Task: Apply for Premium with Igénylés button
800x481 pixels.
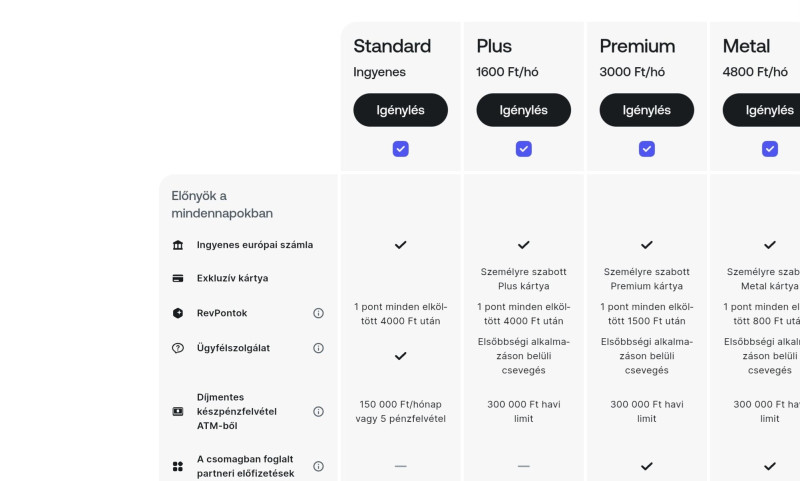Action: [647, 110]
